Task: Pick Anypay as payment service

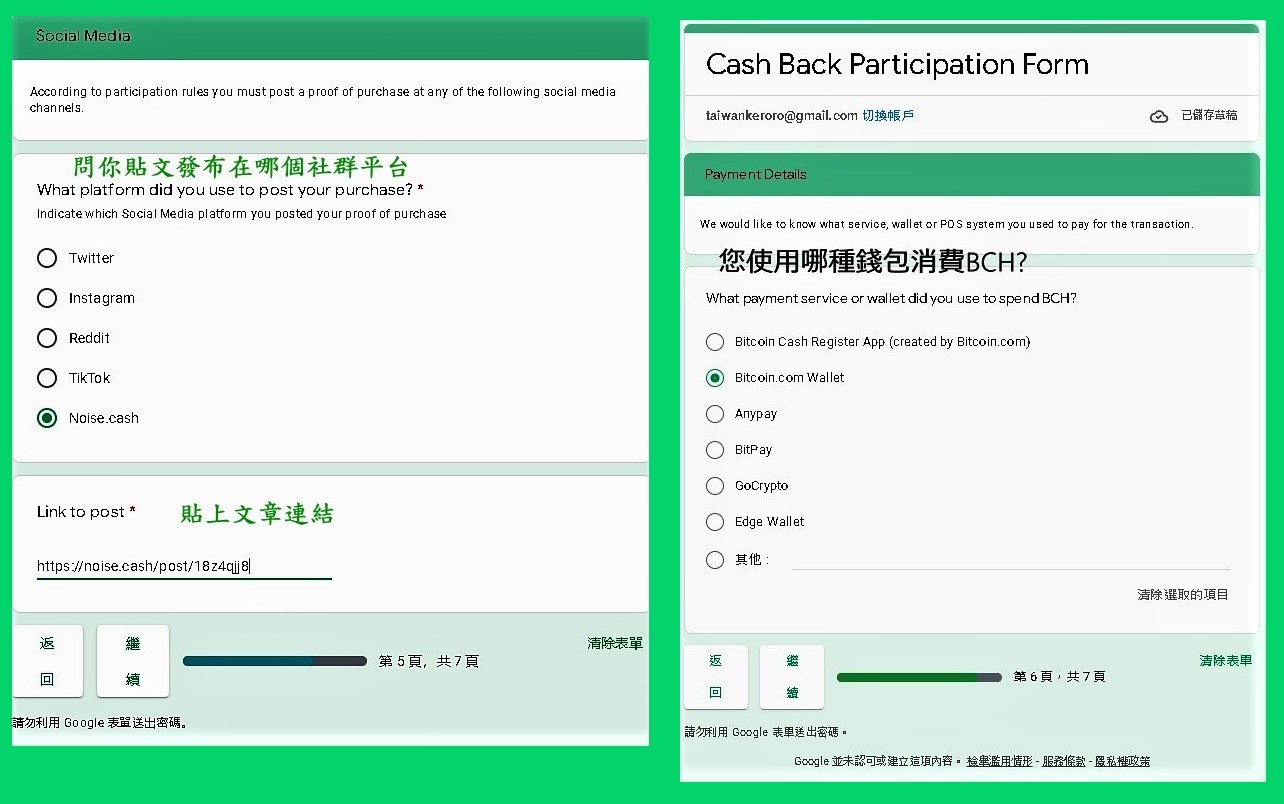Action: coord(715,414)
